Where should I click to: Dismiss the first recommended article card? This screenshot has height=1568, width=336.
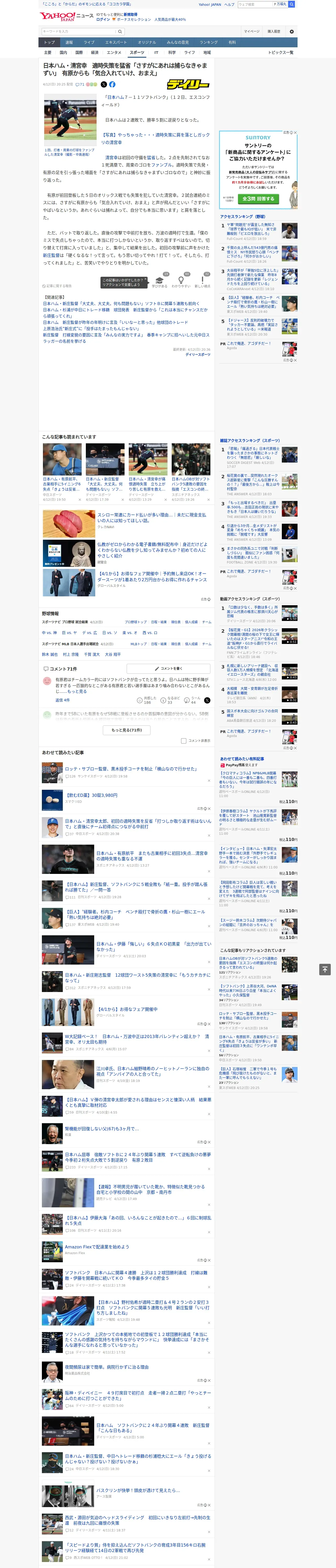(x=79, y=500)
